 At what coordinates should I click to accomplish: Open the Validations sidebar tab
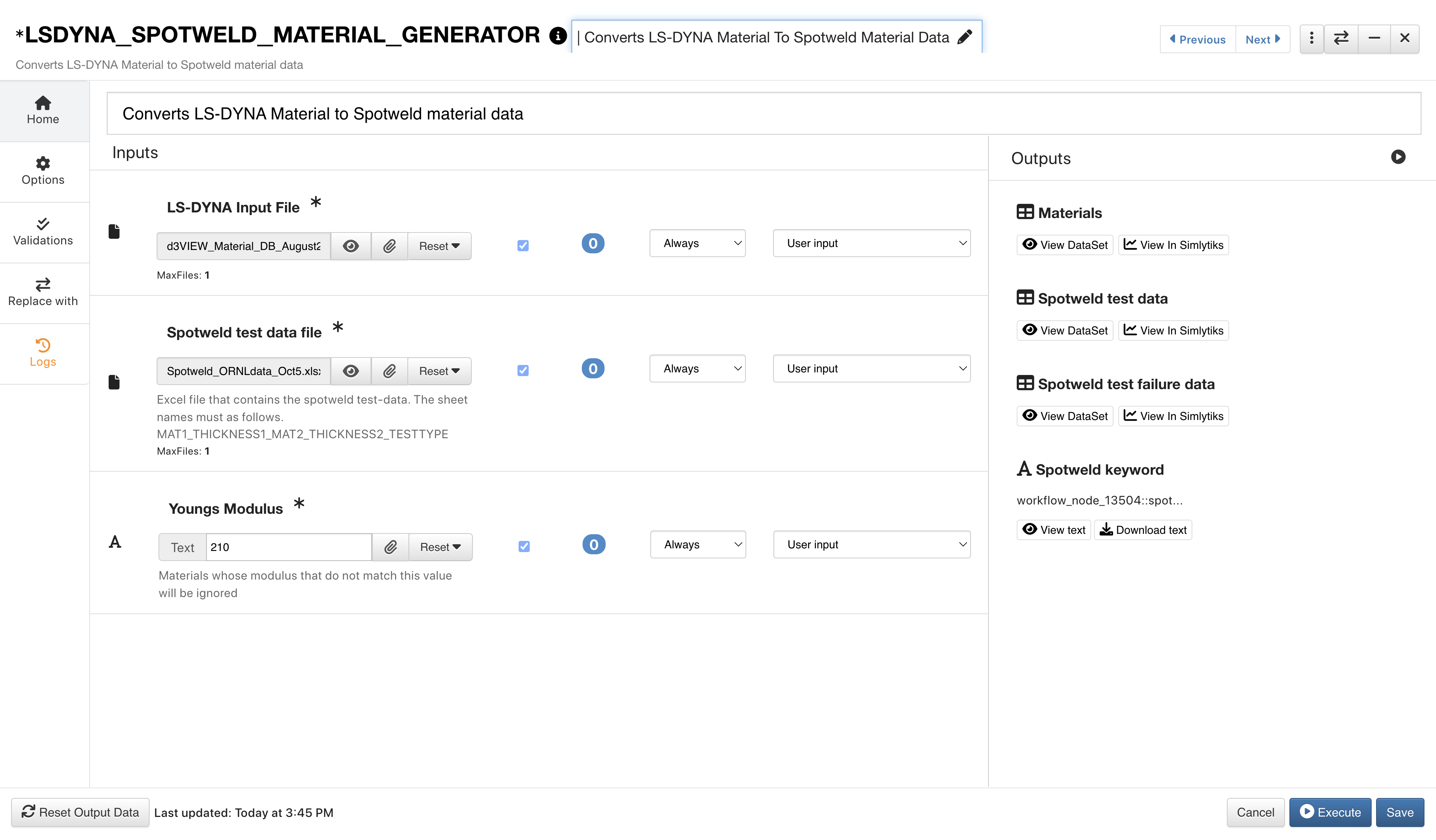click(x=43, y=232)
